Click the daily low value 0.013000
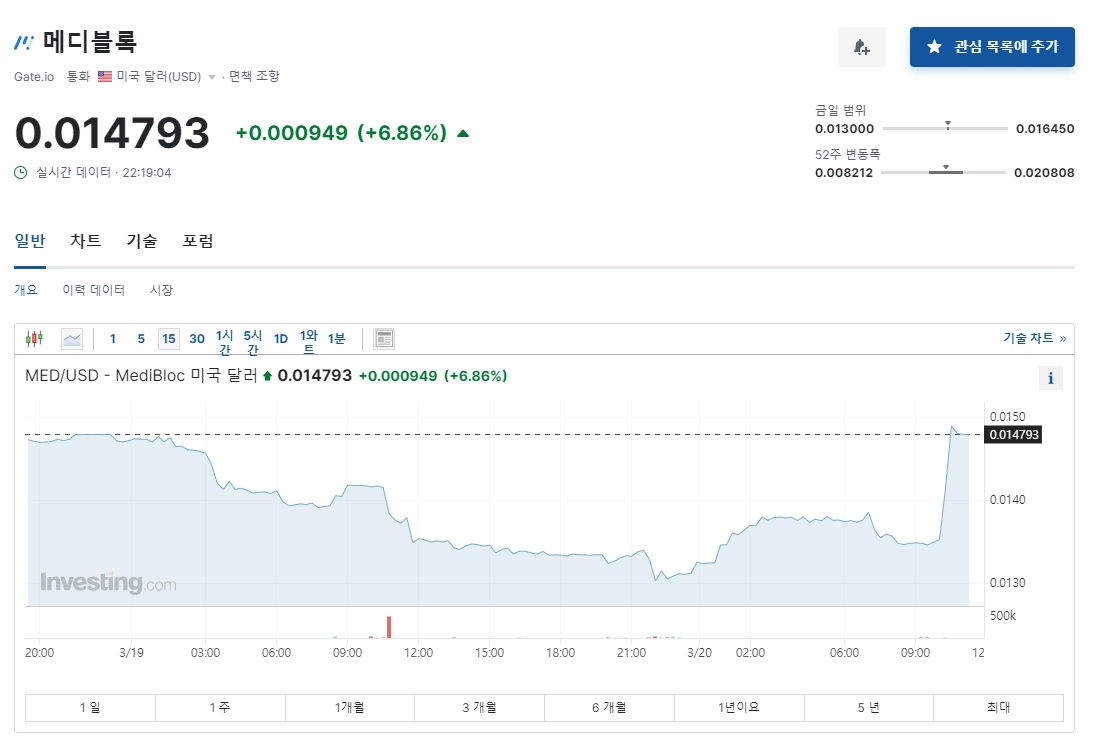The width and height of the screenshot is (1101, 752). (x=844, y=128)
